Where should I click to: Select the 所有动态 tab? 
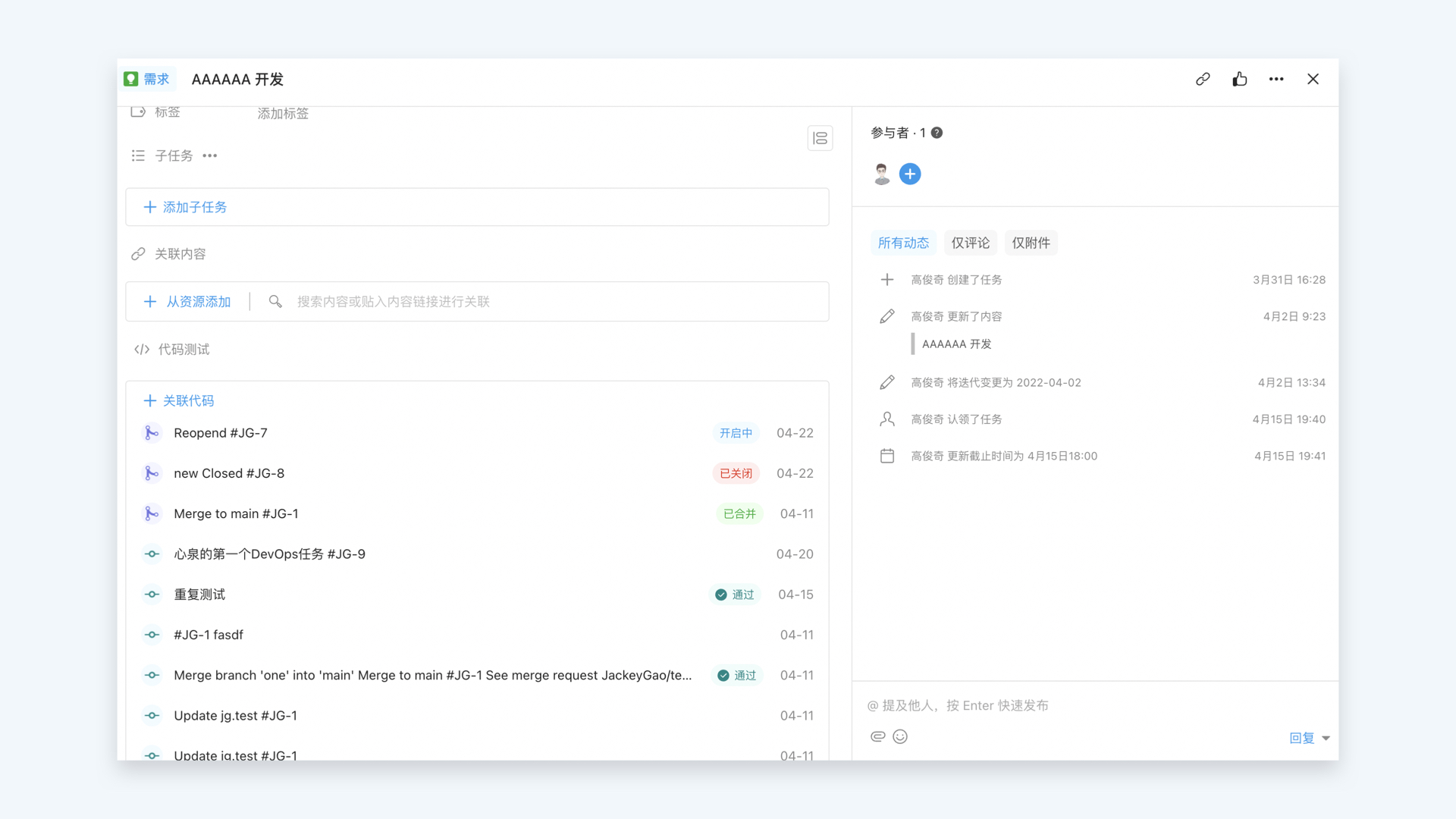tap(903, 243)
